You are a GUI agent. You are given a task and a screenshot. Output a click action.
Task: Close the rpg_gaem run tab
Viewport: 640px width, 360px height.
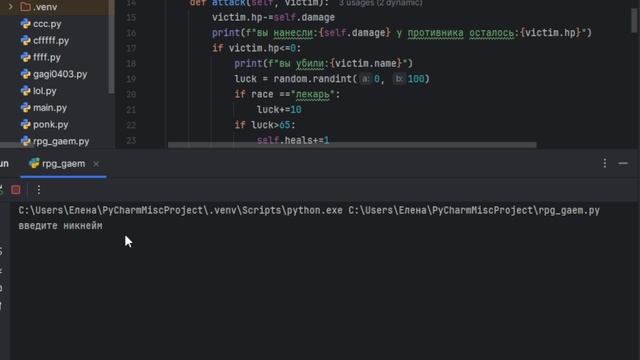point(96,164)
